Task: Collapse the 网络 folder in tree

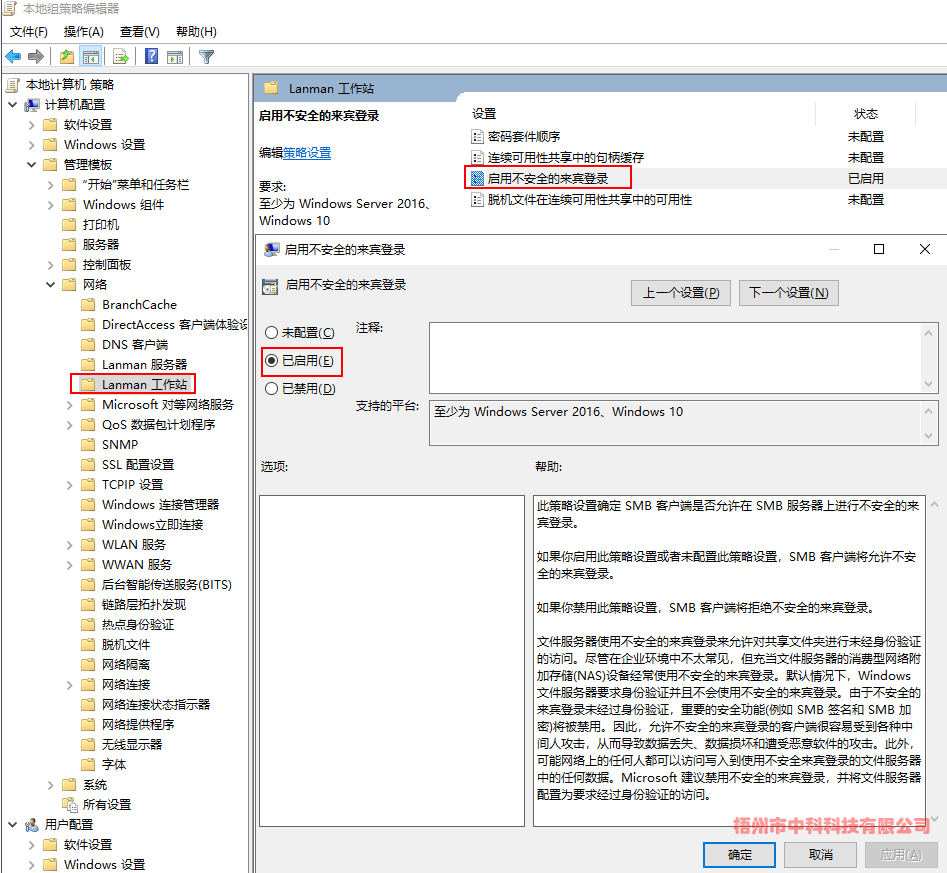Action: click(x=50, y=285)
